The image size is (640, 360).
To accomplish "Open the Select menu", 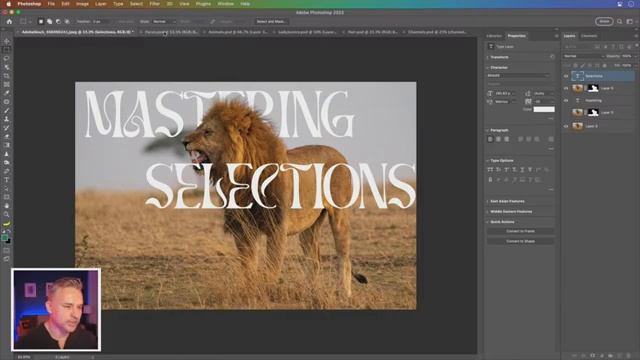I will coord(136,4).
